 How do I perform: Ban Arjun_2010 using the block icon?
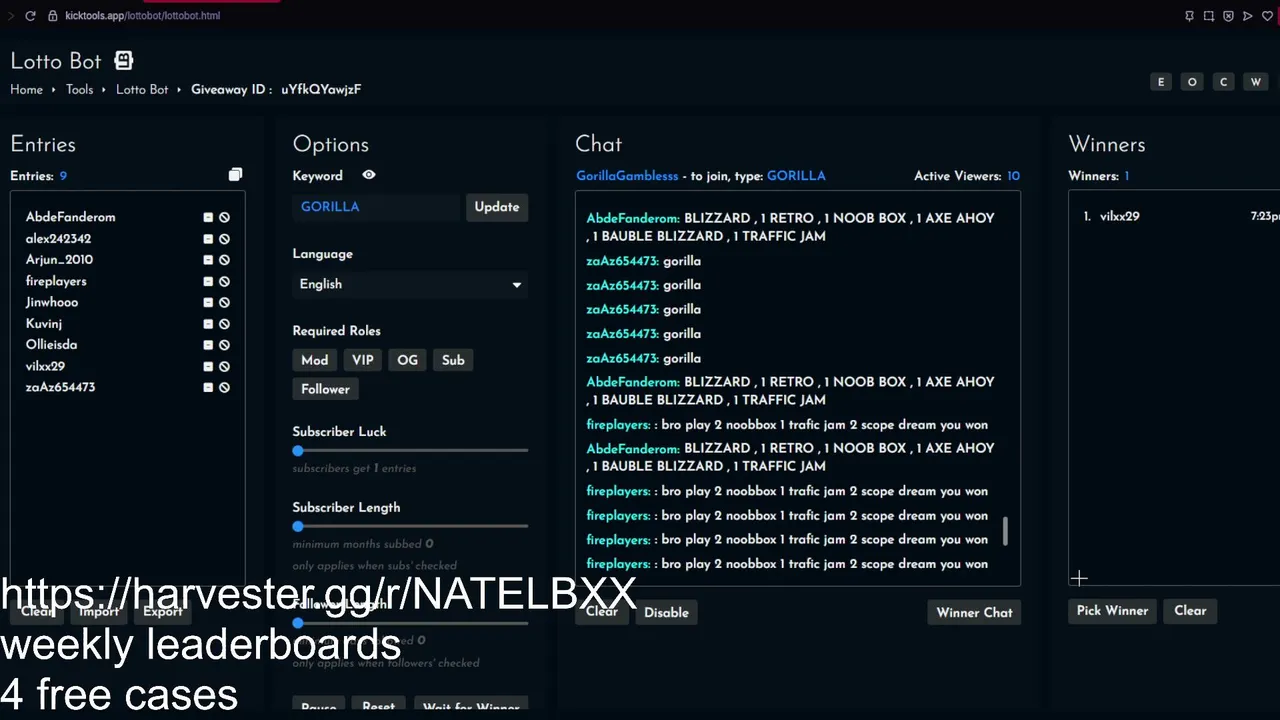click(224, 260)
